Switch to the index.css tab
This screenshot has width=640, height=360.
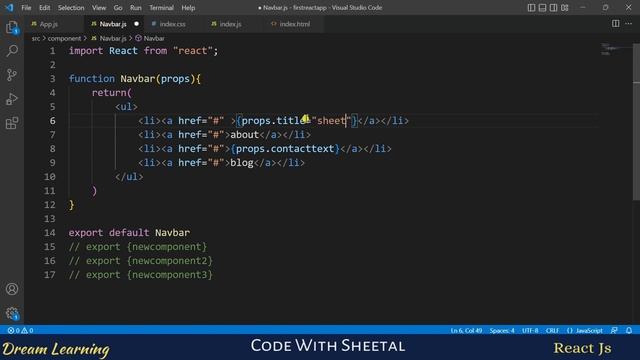click(173, 24)
